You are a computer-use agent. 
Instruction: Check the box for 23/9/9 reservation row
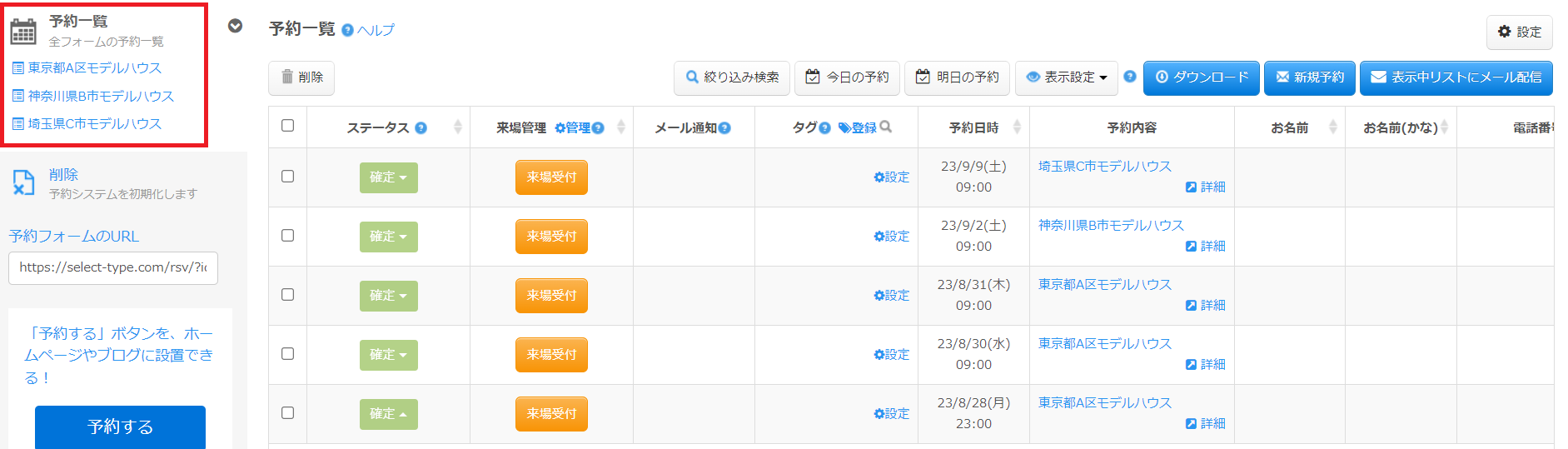click(x=288, y=177)
